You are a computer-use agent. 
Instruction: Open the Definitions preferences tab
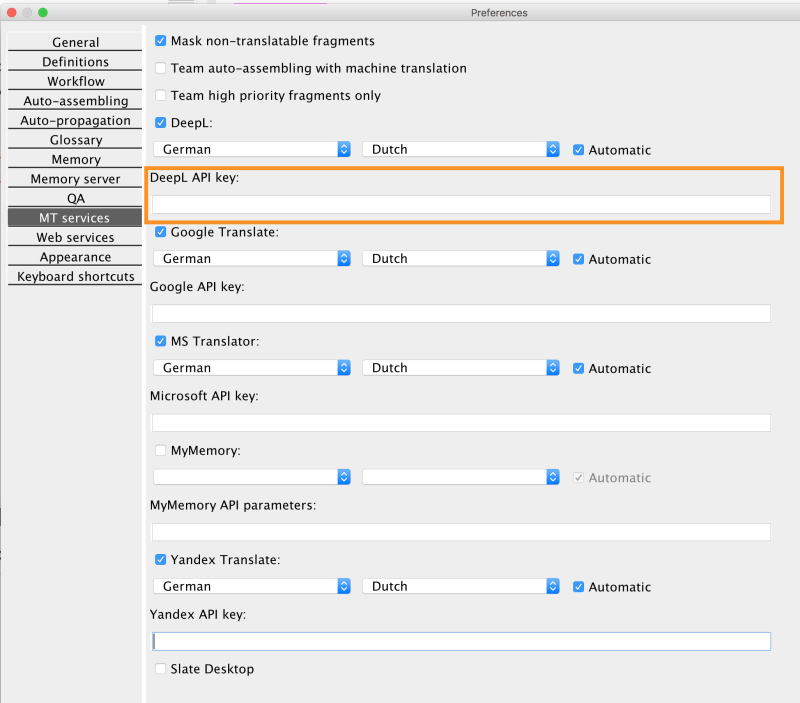click(75, 61)
